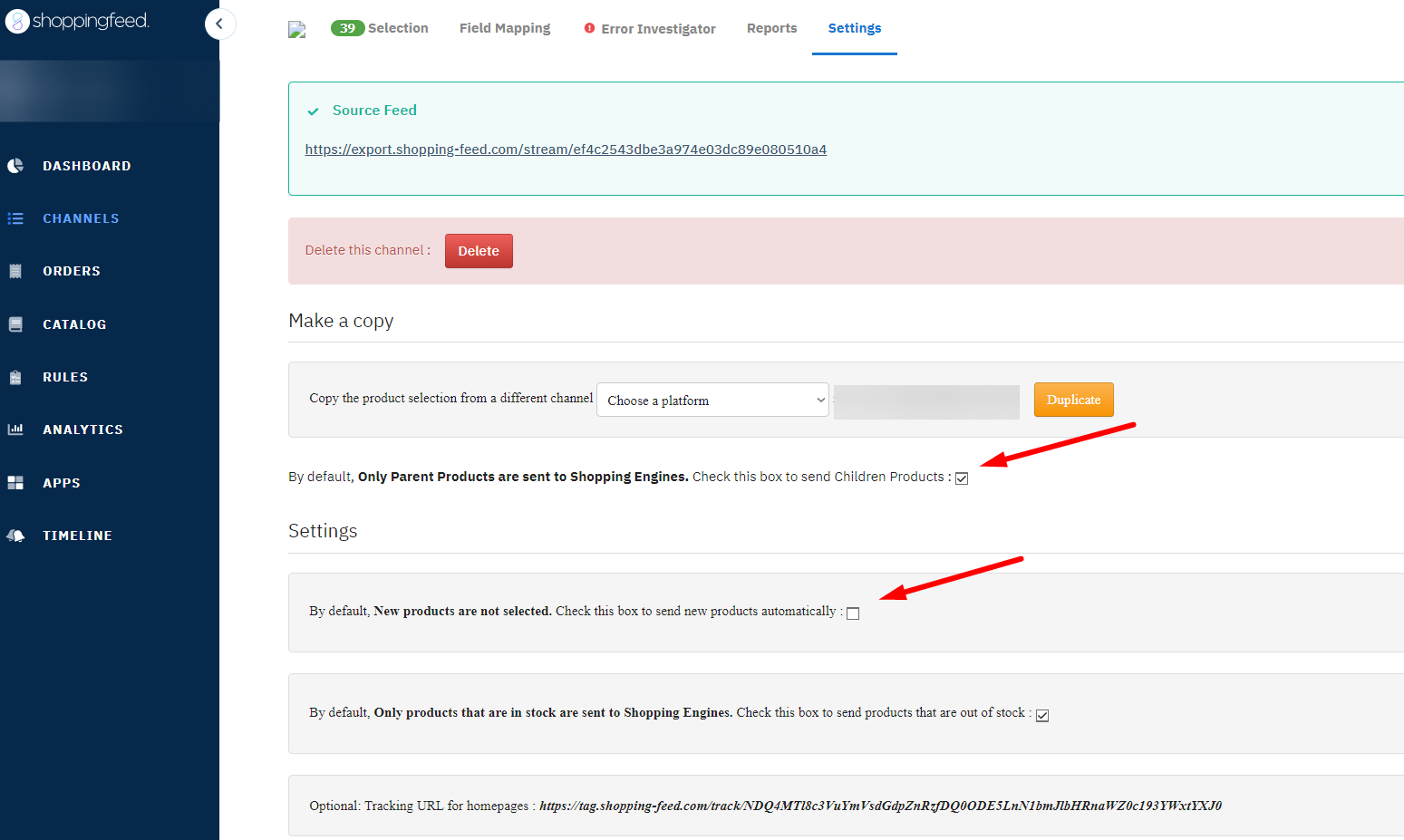This screenshot has height=840, width=1404.
Task: Click the homepage tracking URL text
Action: pos(880,806)
